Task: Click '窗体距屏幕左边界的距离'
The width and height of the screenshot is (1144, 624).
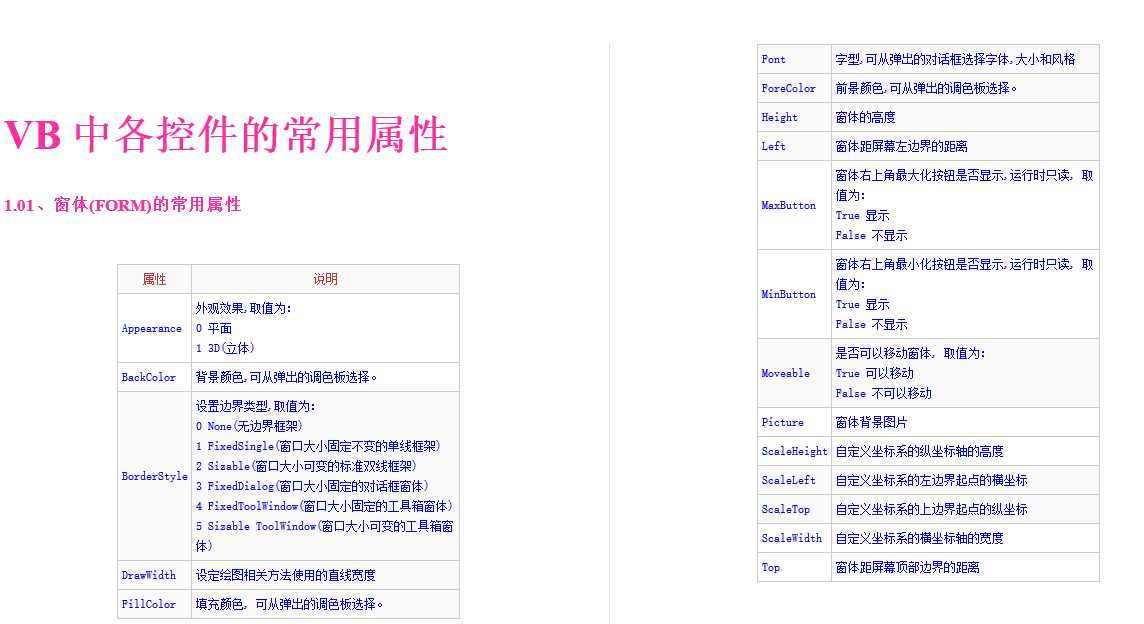Action: click(x=902, y=146)
